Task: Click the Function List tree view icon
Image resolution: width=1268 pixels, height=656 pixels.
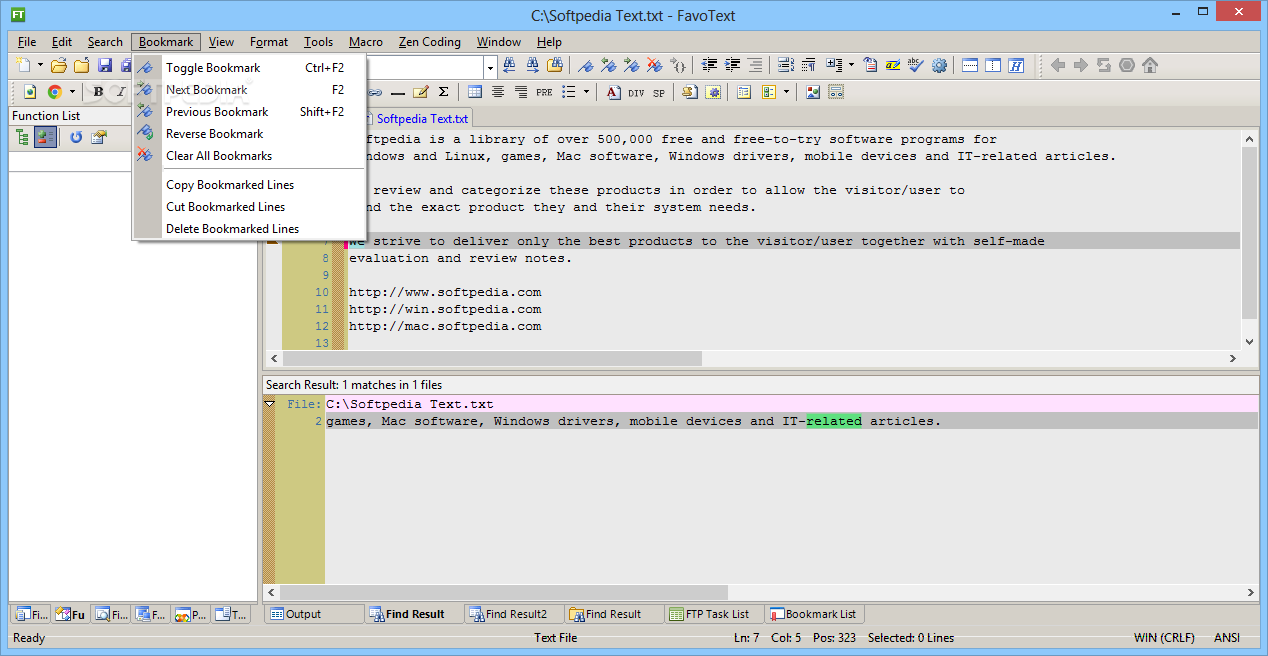Action: click(22, 137)
